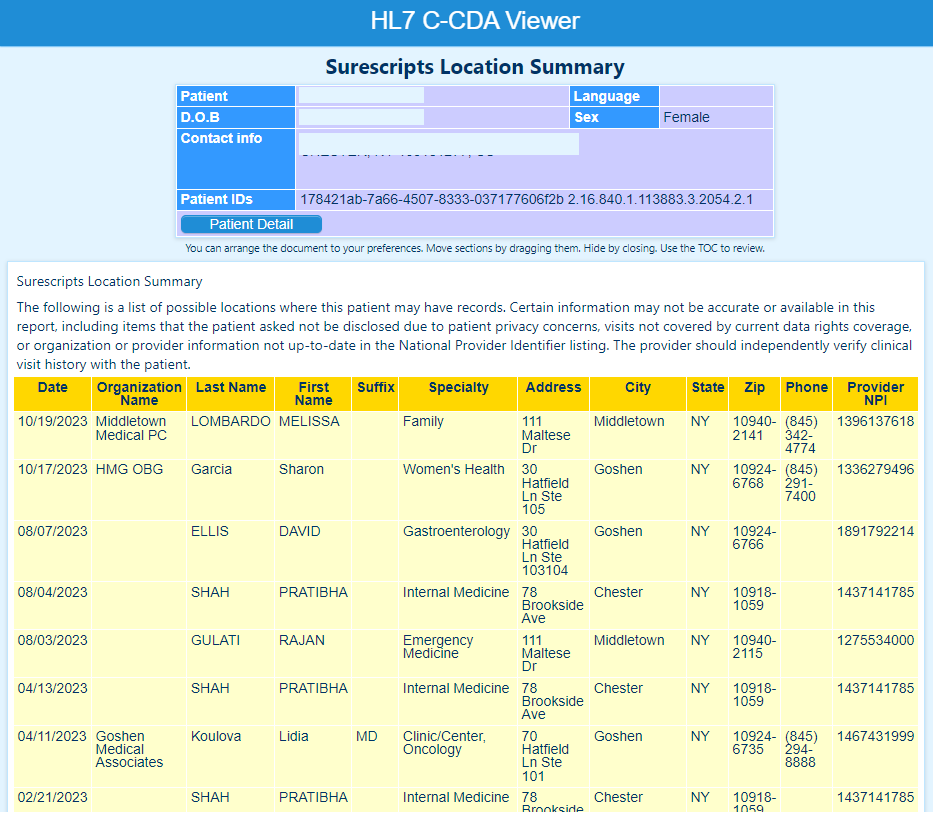The height and width of the screenshot is (832, 933).
Task: Click the Last Name column header
Action: pos(230,387)
